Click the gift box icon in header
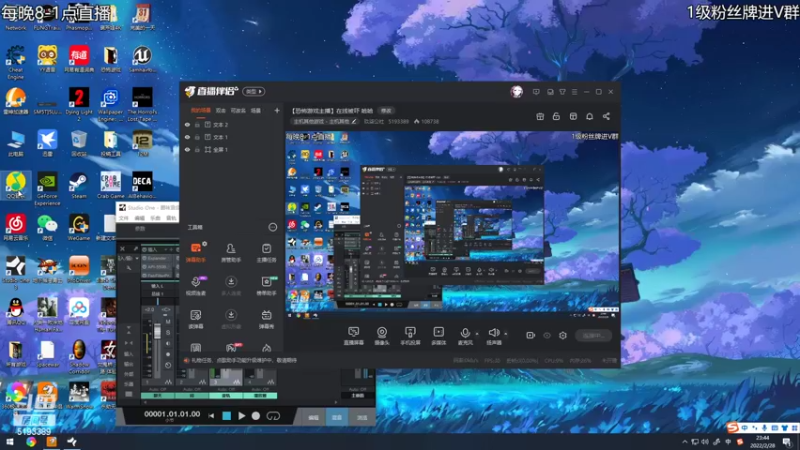This screenshot has width=800, height=450. [x=540, y=116]
